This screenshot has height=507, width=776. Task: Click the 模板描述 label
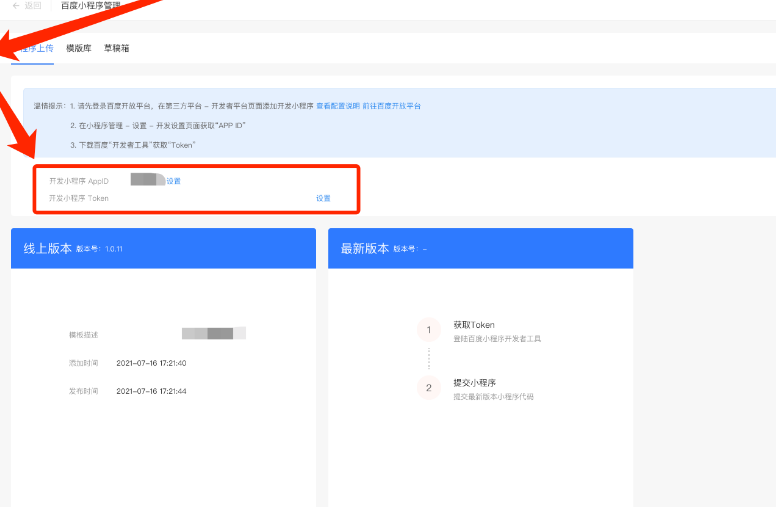[84, 335]
